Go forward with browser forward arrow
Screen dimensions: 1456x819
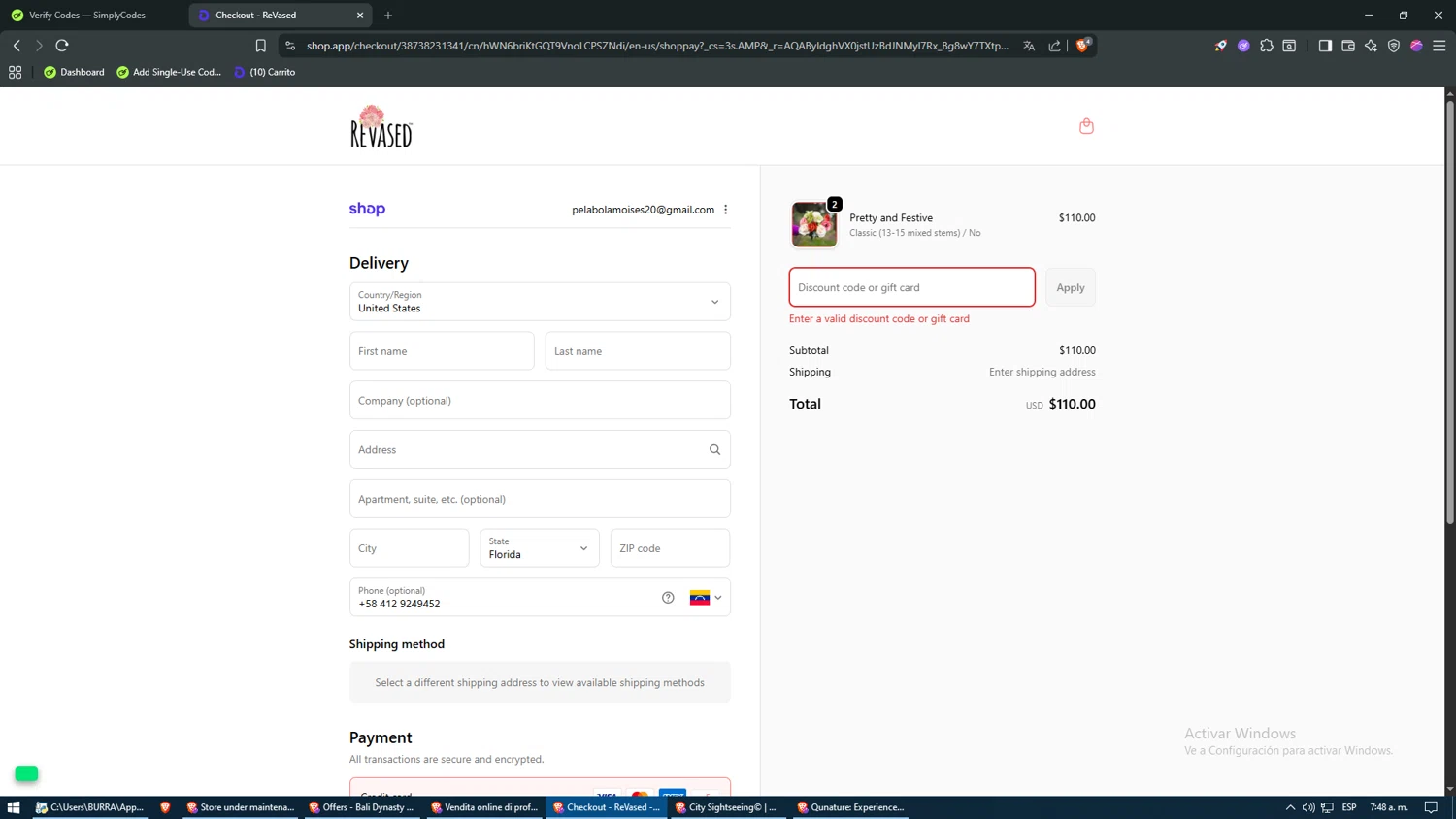tap(39, 46)
